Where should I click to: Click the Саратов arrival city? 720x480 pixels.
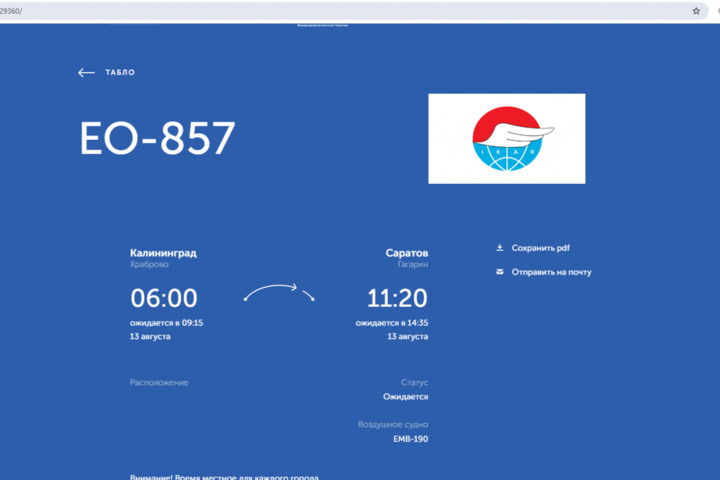[407, 253]
